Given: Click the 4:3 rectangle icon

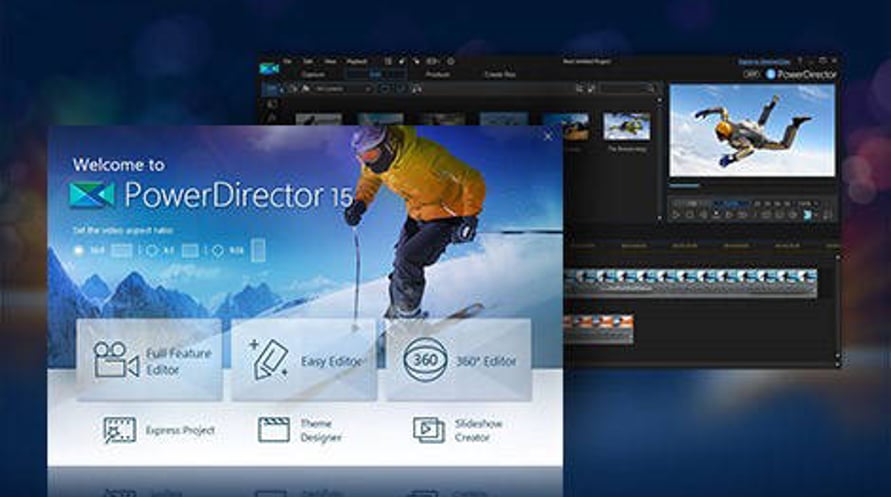Looking at the screenshot, I should pos(190,250).
